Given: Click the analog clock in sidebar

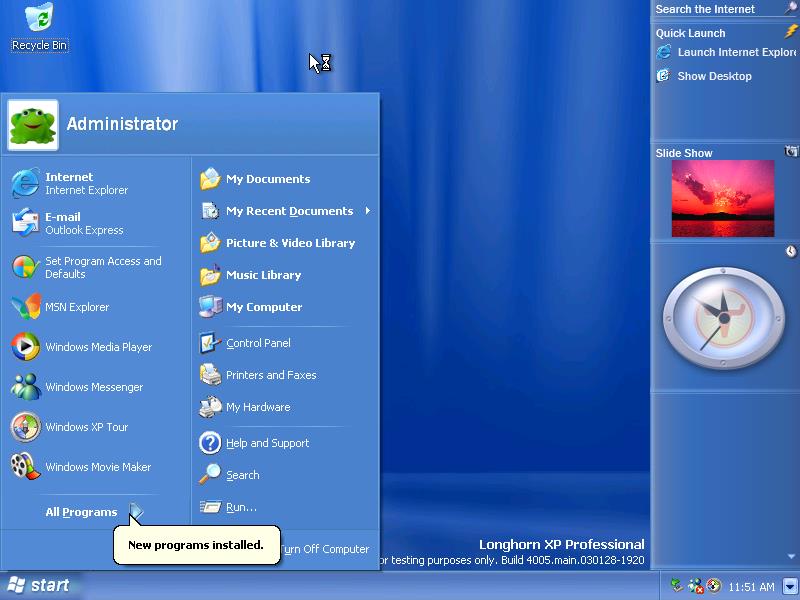Looking at the screenshot, I should (x=723, y=318).
